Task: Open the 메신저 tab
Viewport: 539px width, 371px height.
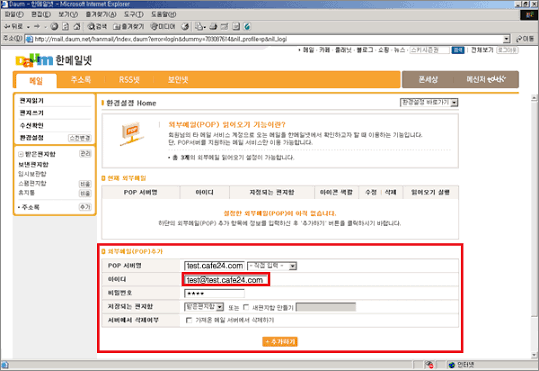Action: point(486,80)
